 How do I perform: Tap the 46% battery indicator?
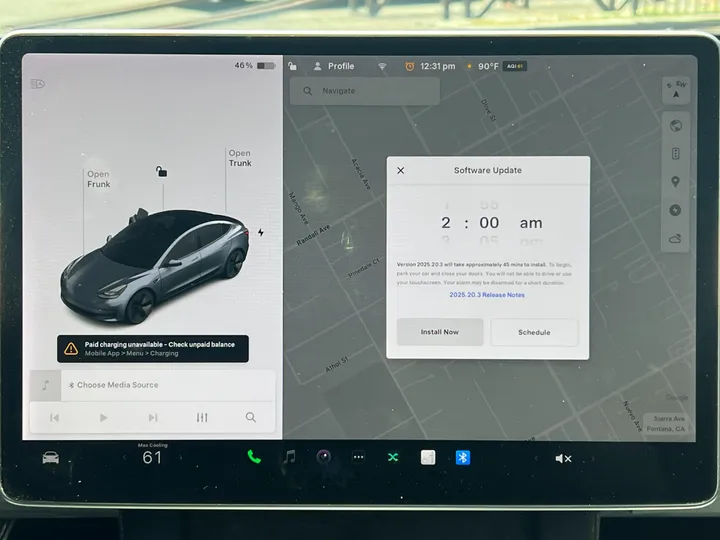[255, 66]
